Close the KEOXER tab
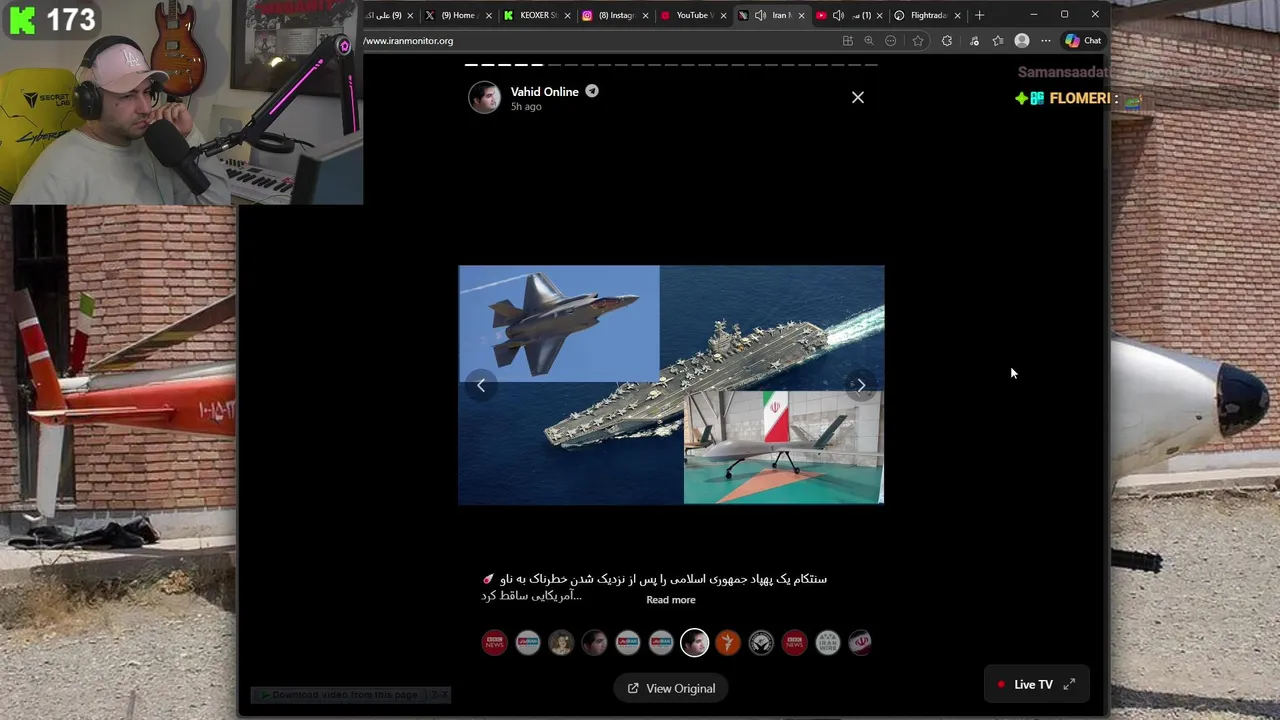 pos(567,15)
